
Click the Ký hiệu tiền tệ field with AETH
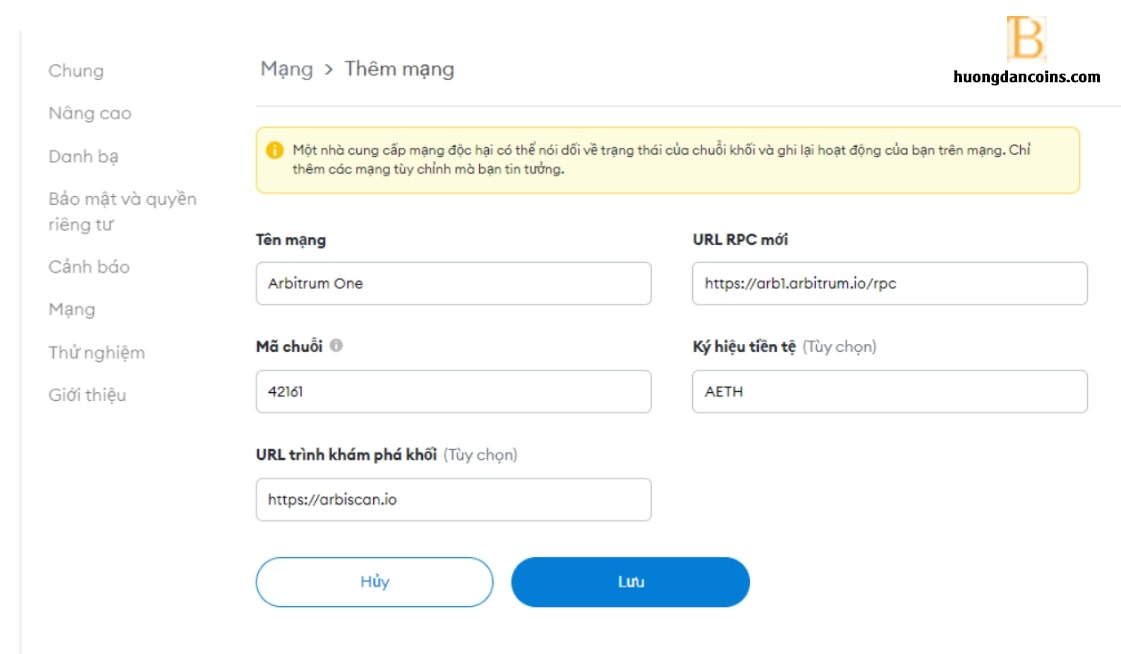[x=889, y=391]
